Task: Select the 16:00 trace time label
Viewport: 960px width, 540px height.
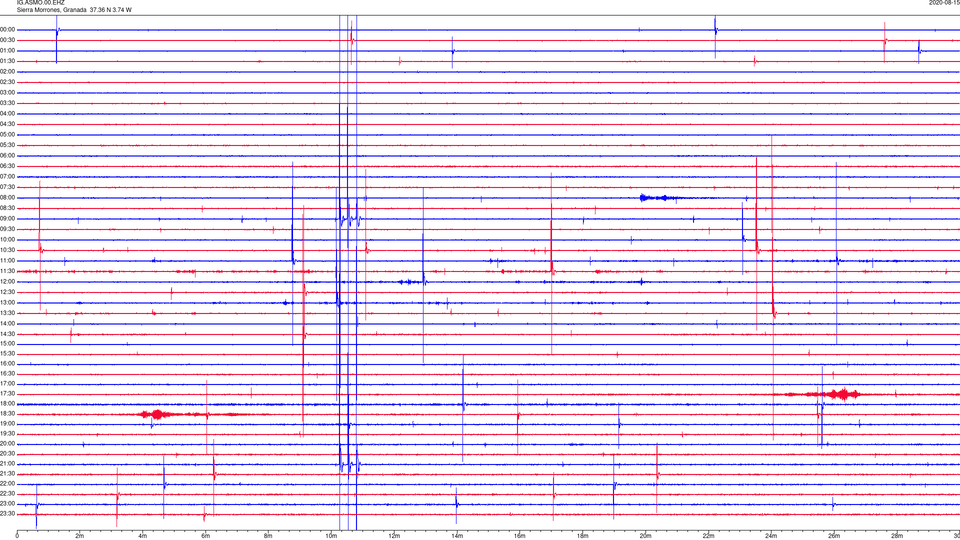Action: (x=8, y=364)
